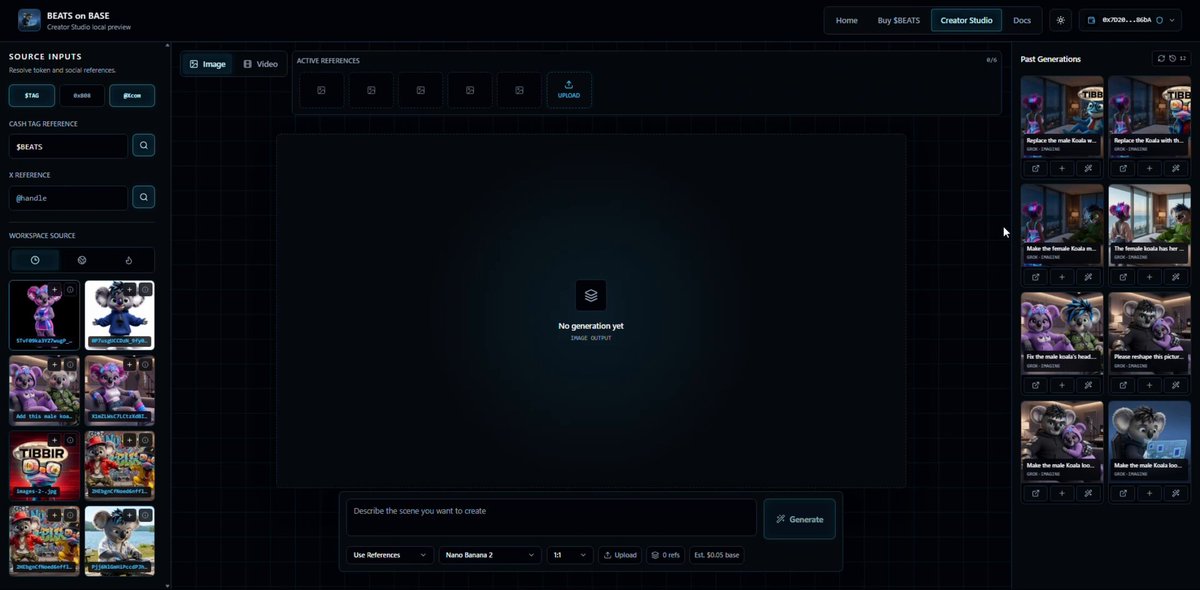The width and height of the screenshot is (1200, 590).
Task: Search the $BEATS cash tag reference
Action: click(144, 146)
